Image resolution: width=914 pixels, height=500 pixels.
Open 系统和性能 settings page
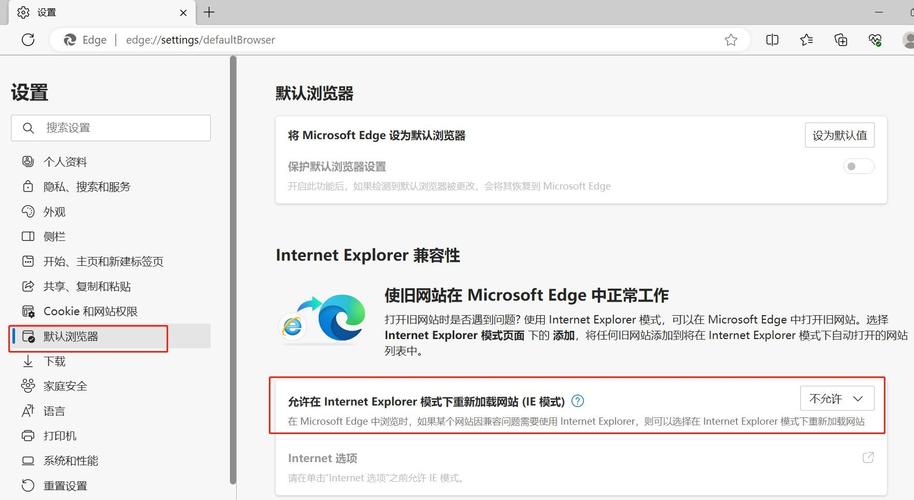(70, 461)
